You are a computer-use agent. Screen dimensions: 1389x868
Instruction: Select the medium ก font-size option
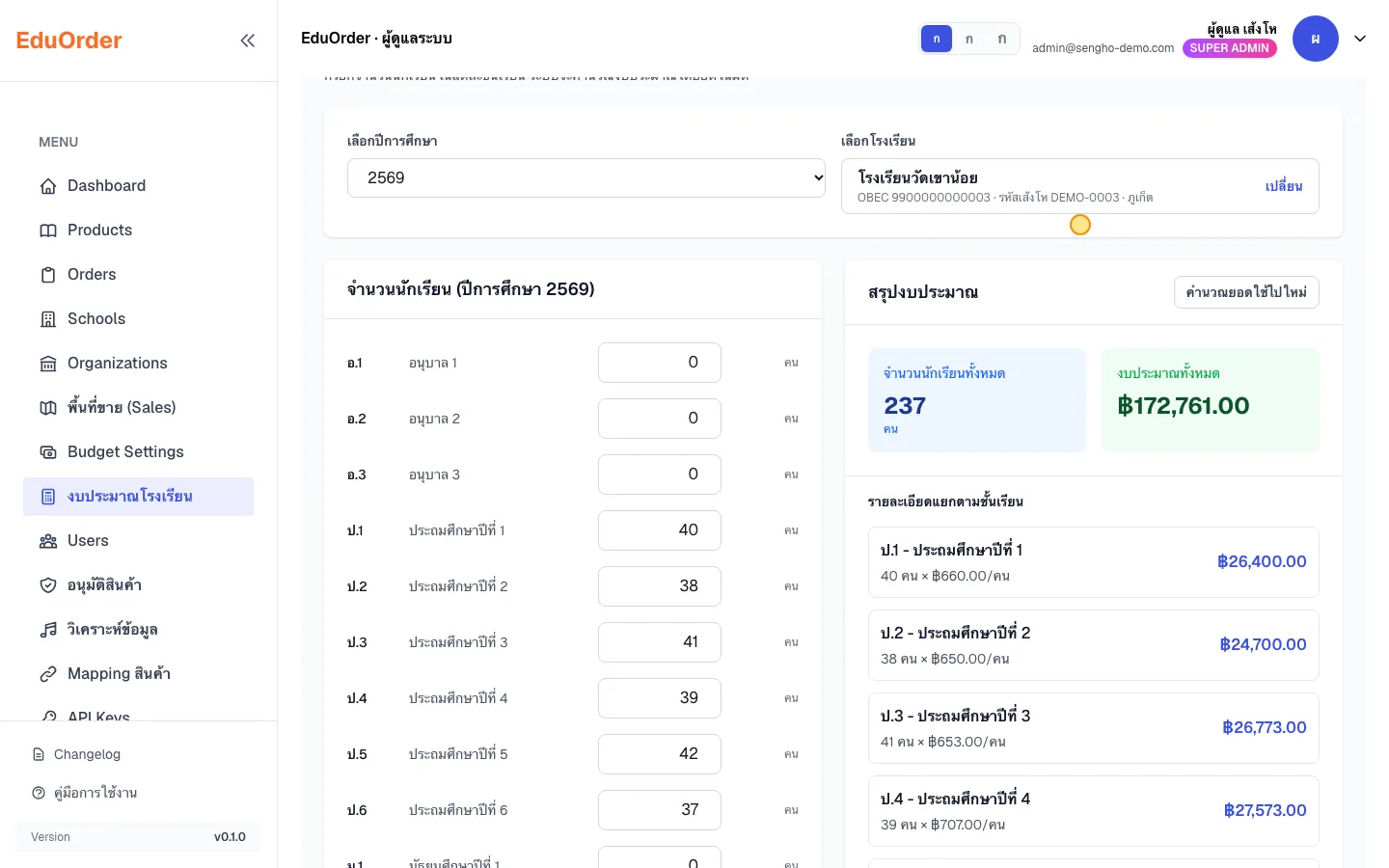969,39
